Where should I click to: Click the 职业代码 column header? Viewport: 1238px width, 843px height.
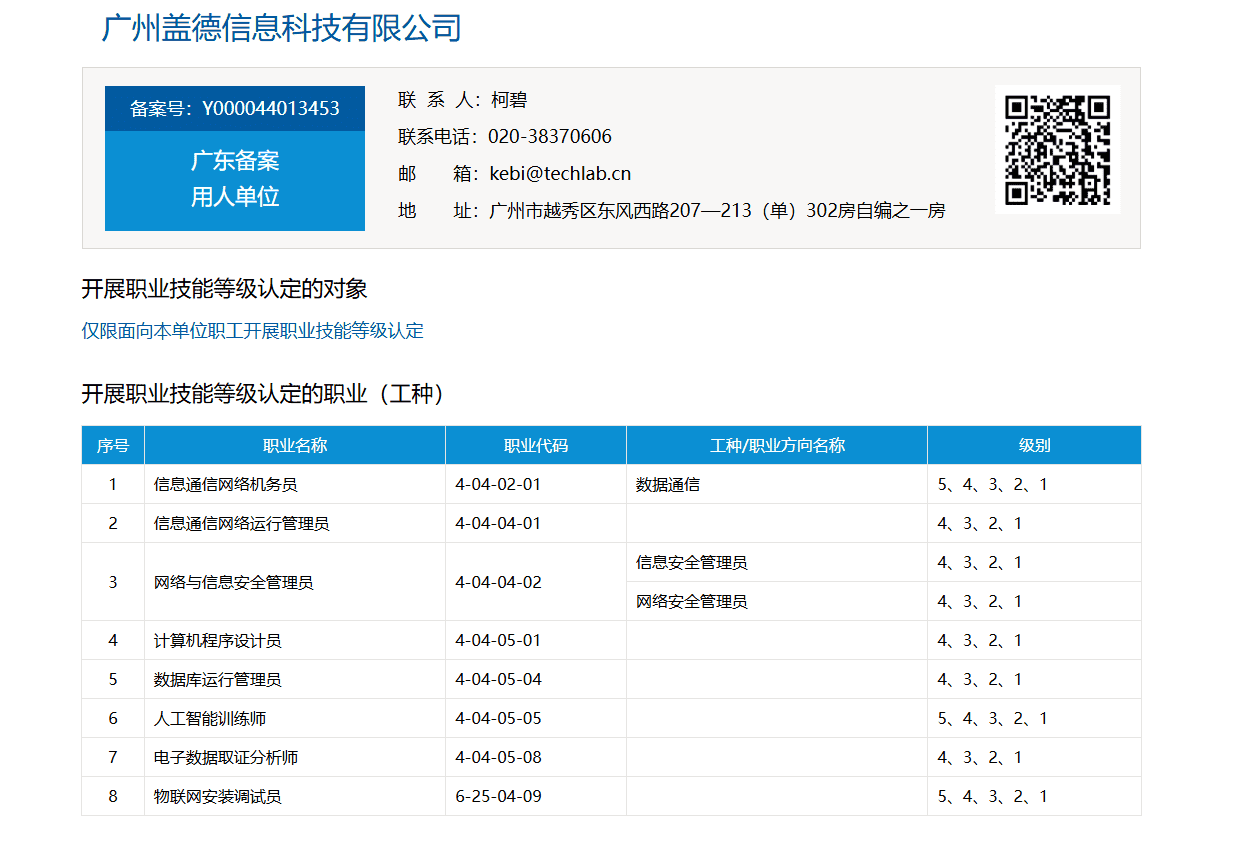coord(536,446)
